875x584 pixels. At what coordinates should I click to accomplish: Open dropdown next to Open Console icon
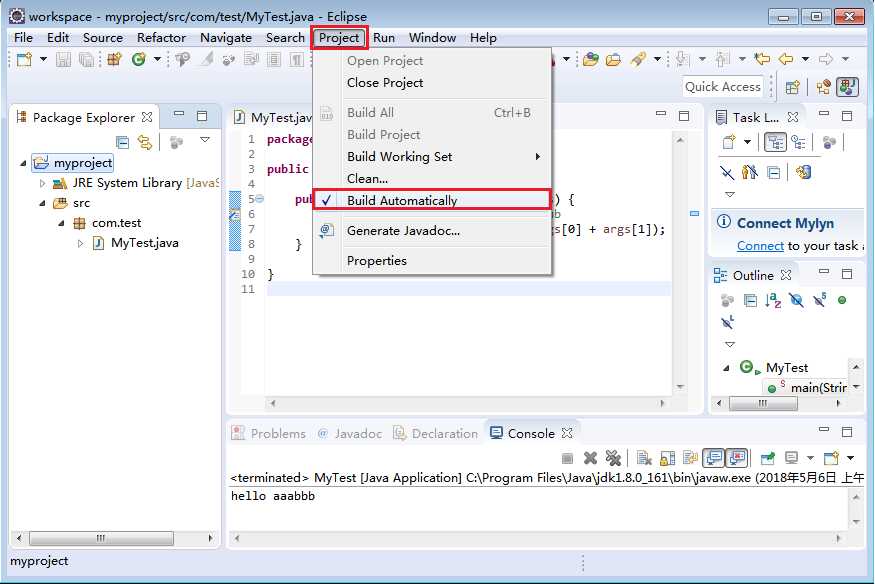click(x=850, y=458)
